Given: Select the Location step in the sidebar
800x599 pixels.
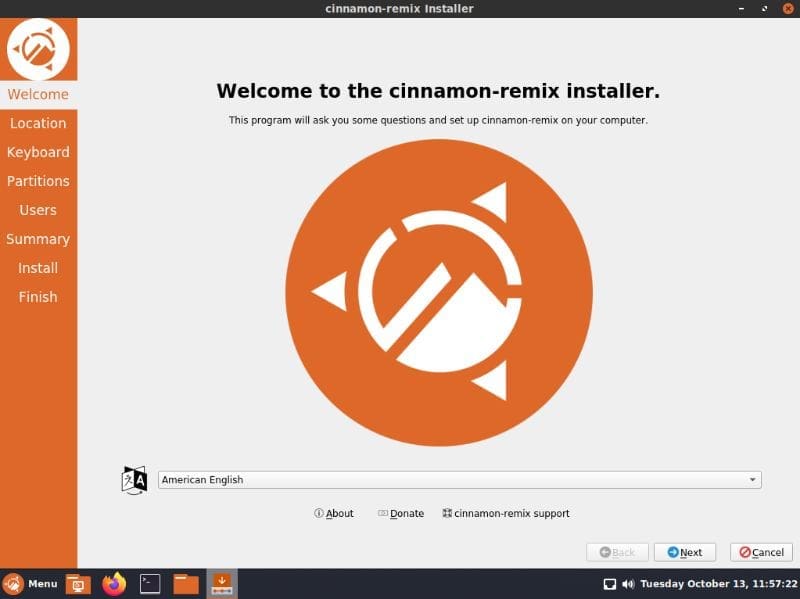Looking at the screenshot, I should [38, 123].
